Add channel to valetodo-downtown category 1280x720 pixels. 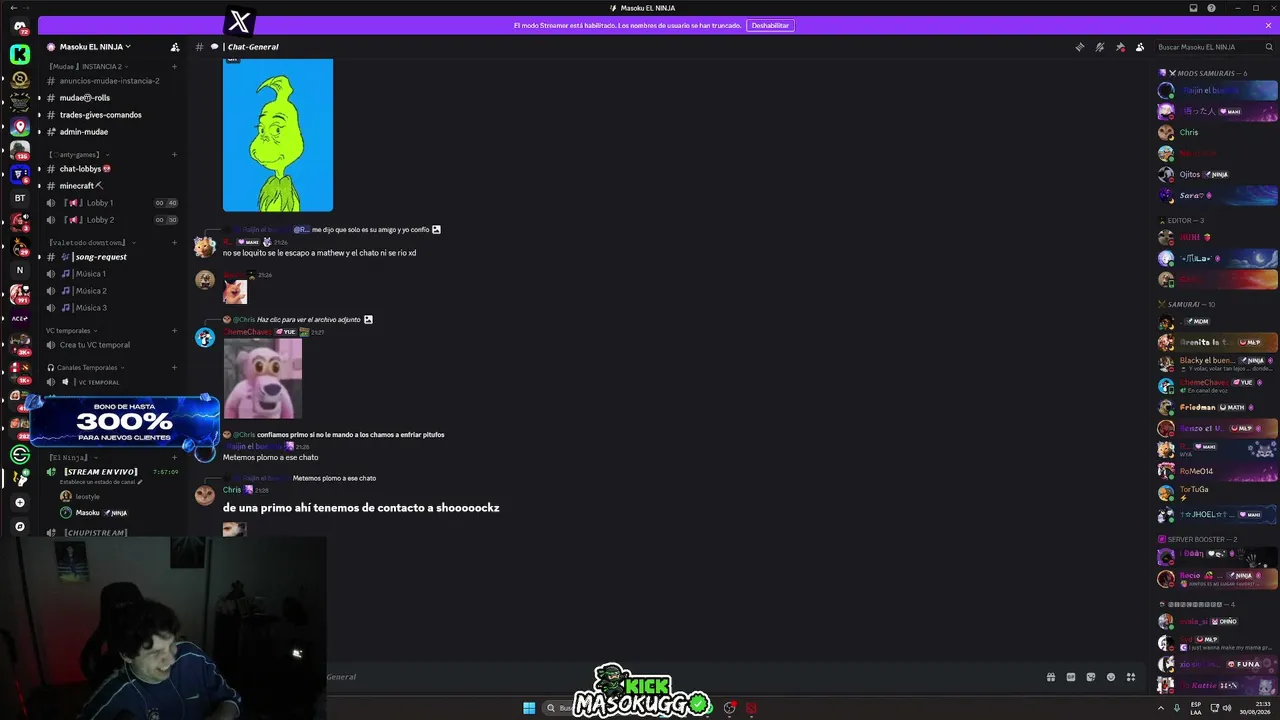click(x=174, y=242)
